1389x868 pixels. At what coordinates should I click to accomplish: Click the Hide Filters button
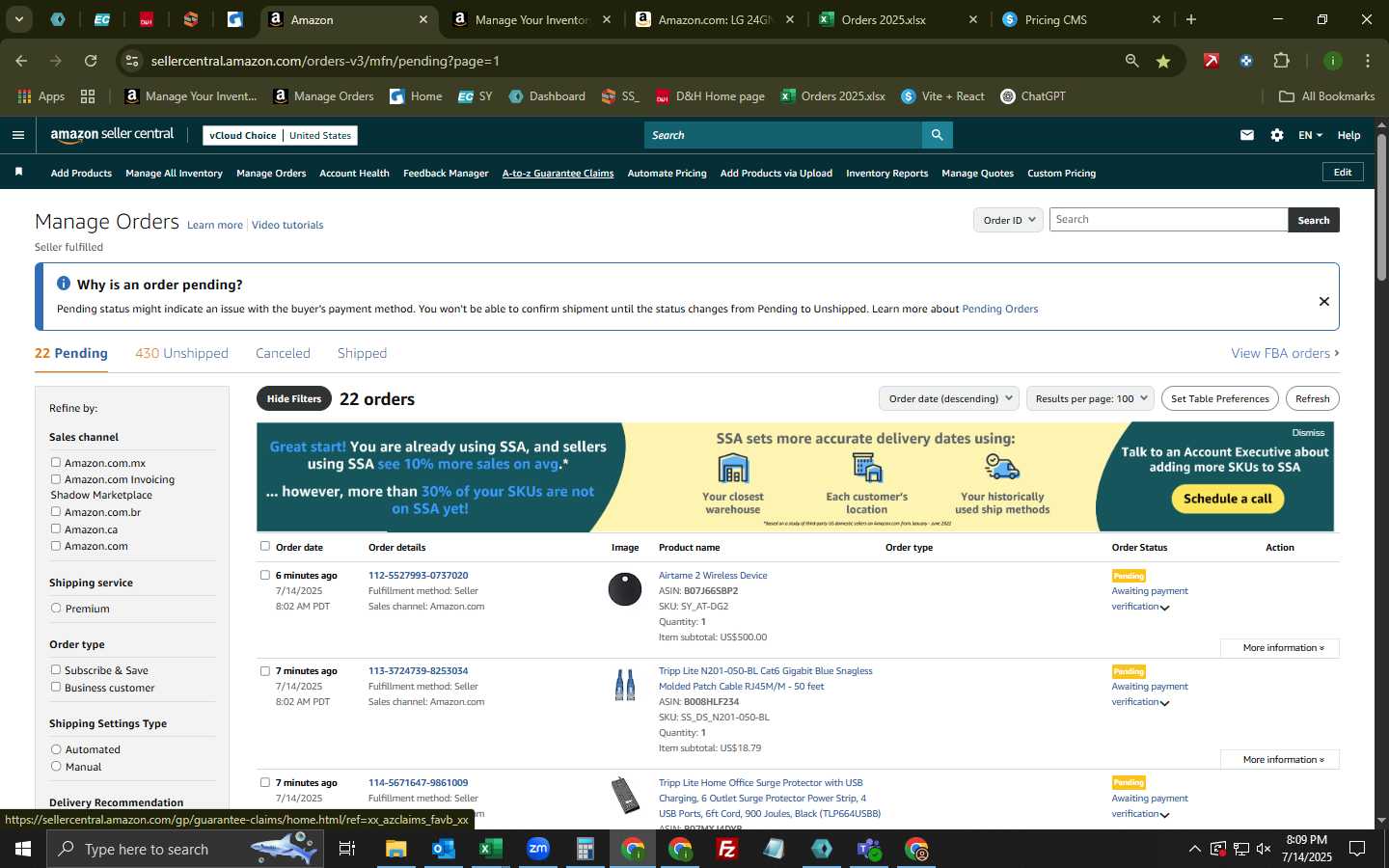pos(294,398)
